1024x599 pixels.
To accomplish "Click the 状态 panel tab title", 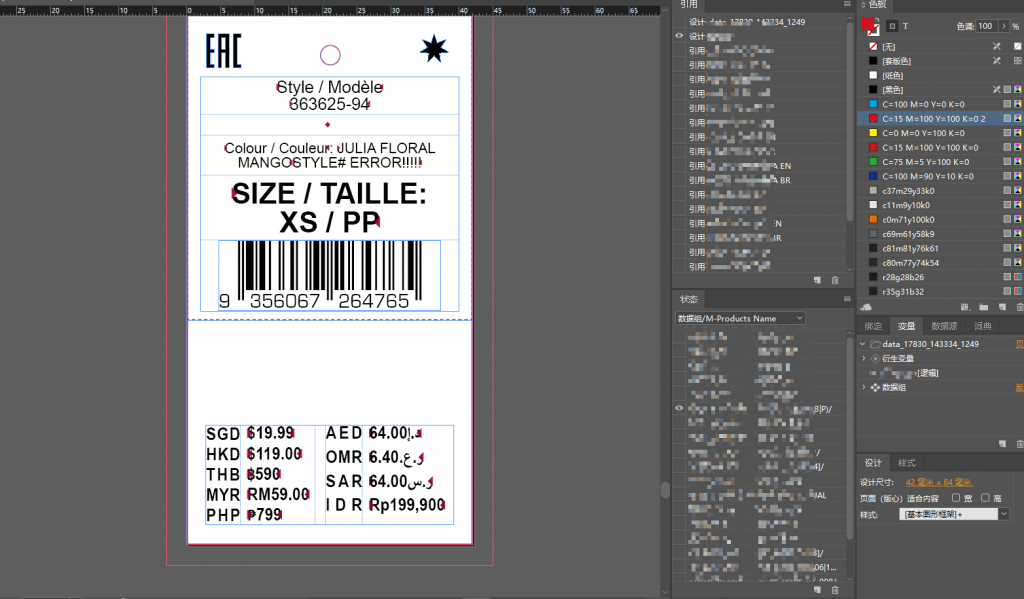I will pos(689,299).
